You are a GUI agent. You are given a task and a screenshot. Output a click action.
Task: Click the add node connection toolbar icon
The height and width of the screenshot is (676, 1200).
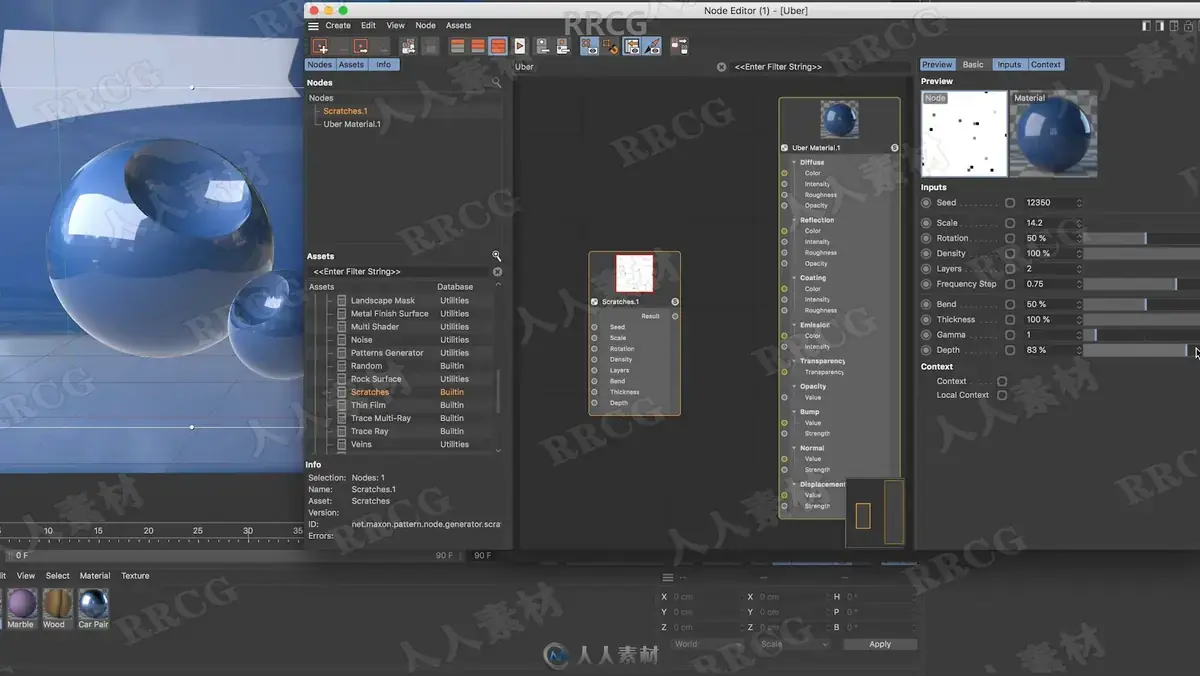[361, 46]
